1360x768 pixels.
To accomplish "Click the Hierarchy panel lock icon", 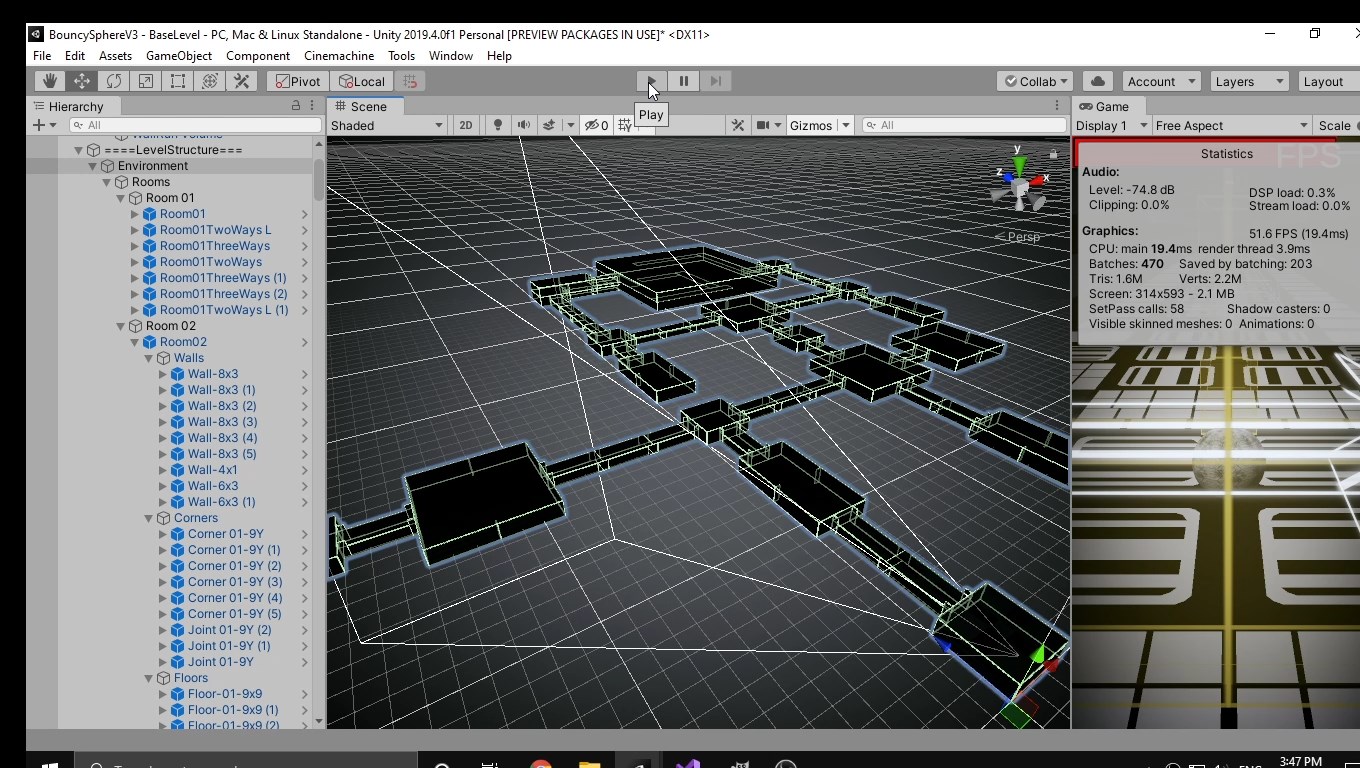I will coord(296,106).
